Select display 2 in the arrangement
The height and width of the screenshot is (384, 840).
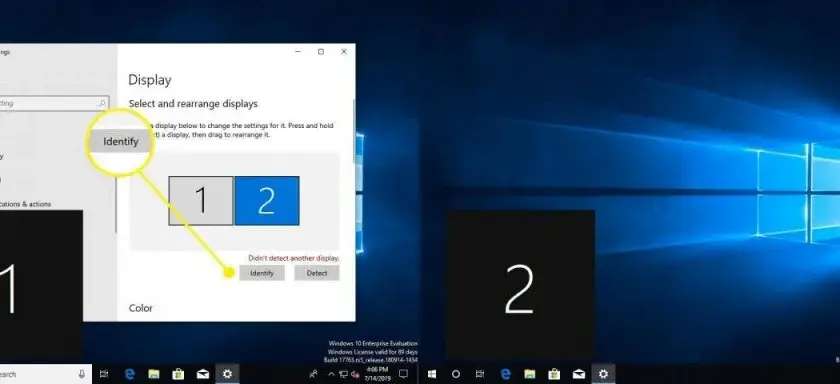pyautogui.click(x=267, y=201)
